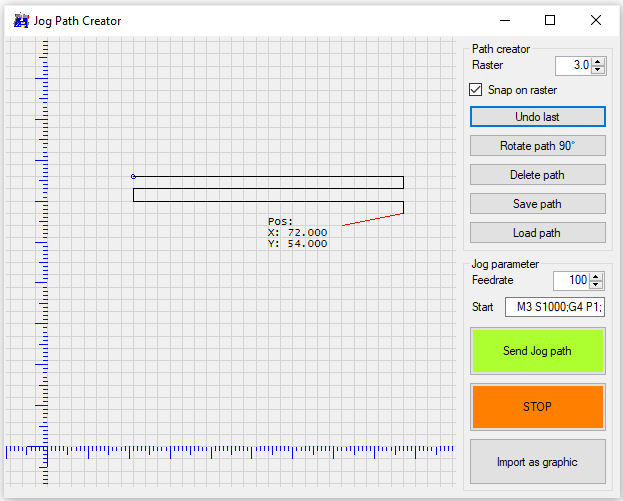Click the Undo last button
The width and height of the screenshot is (623, 501).
(538, 117)
